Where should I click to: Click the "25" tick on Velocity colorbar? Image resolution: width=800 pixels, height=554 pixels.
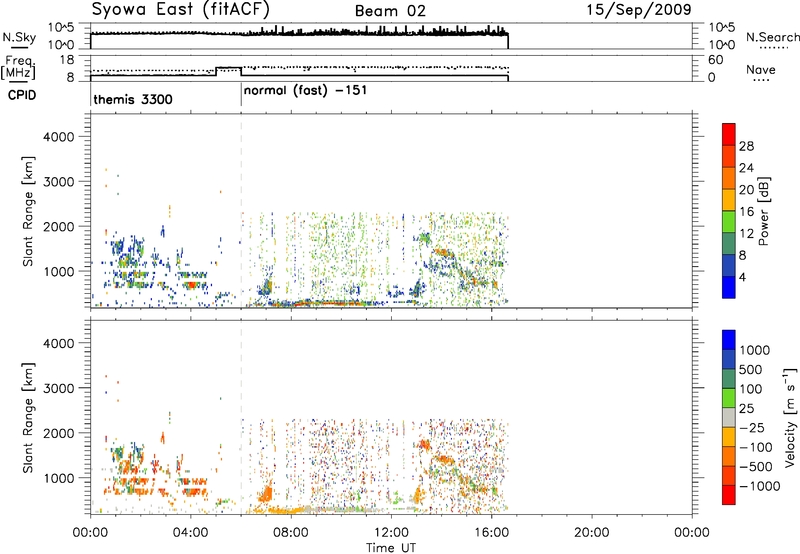(746, 408)
